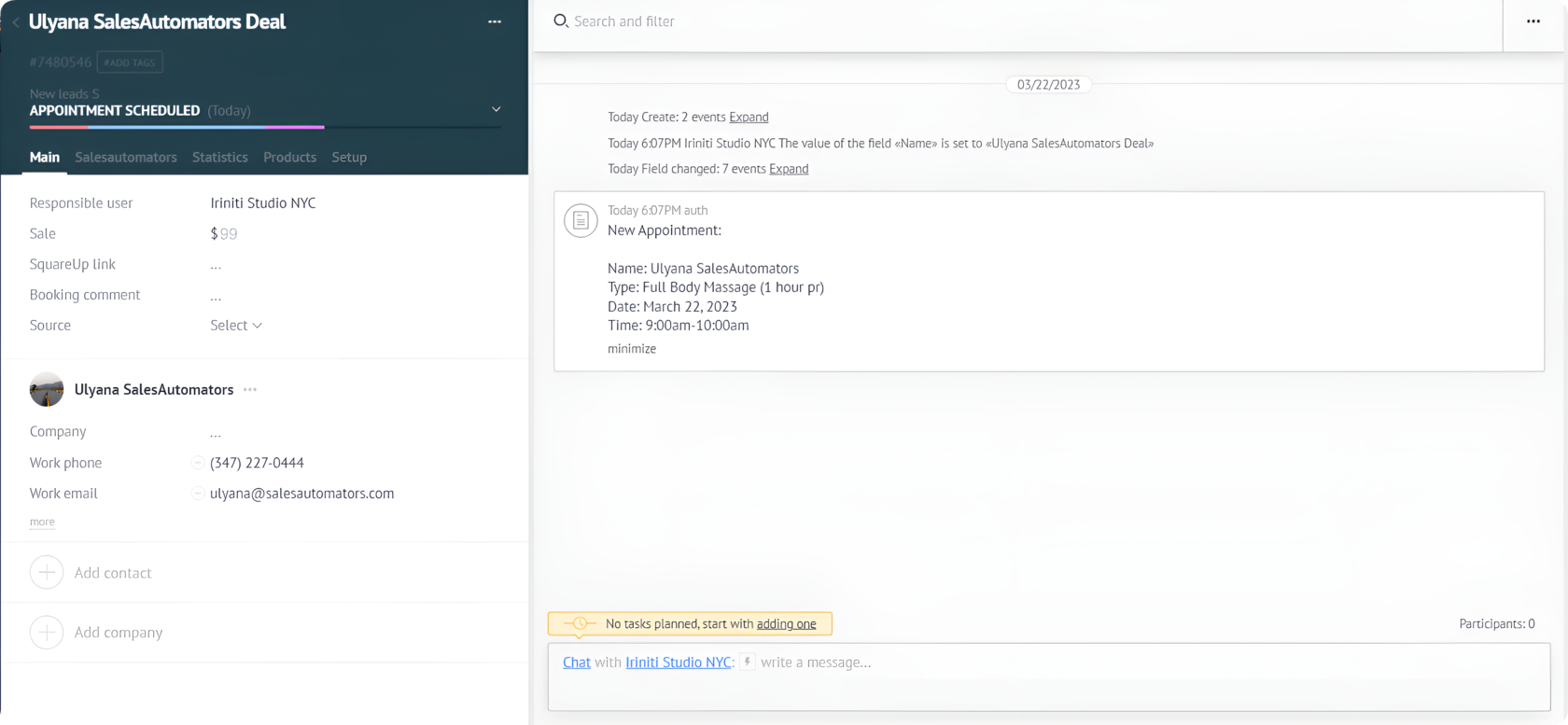The image size is (1568, 725).
Task: Click the Appointment Scheduled stage progress bar
Action: [177, 127]
